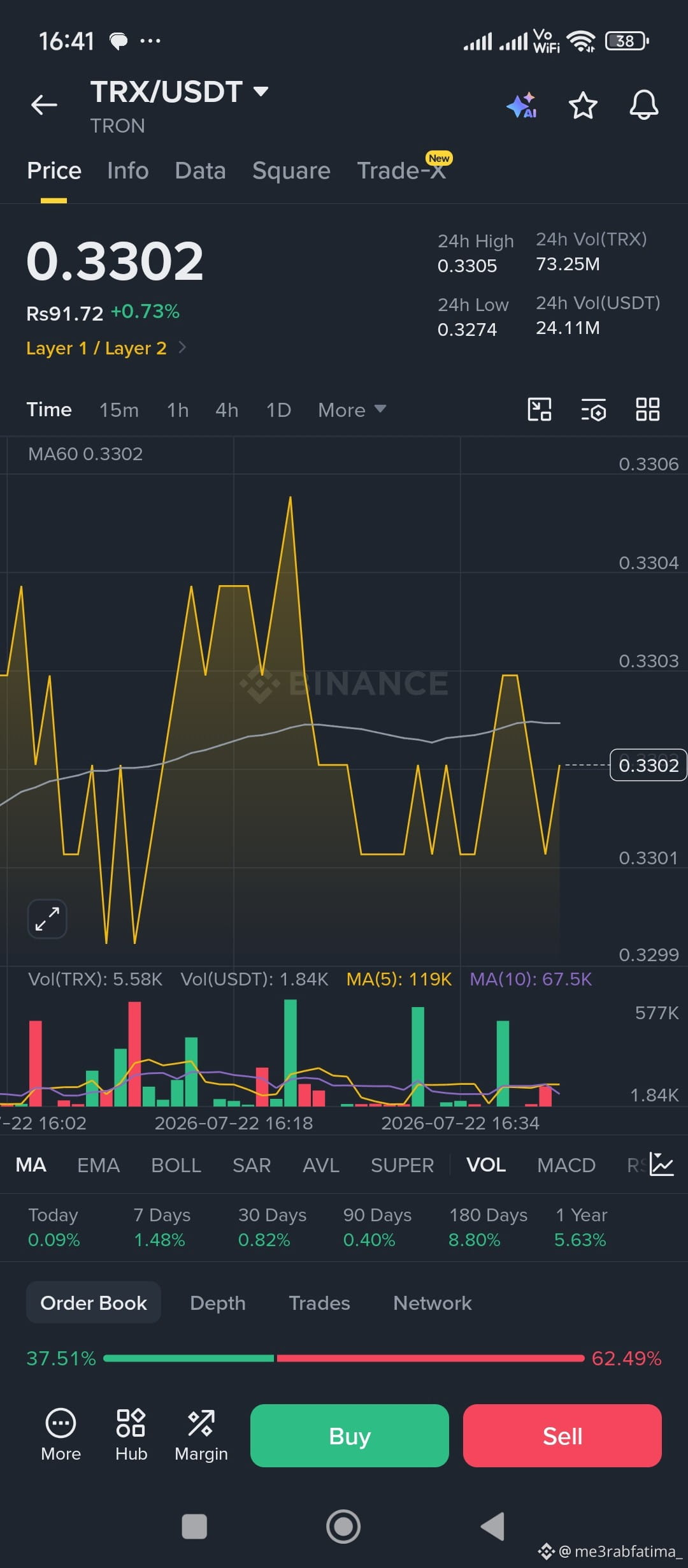Screen dimensions: 688x1568
Task: Select the 1h interval
Action: [178, 410]
